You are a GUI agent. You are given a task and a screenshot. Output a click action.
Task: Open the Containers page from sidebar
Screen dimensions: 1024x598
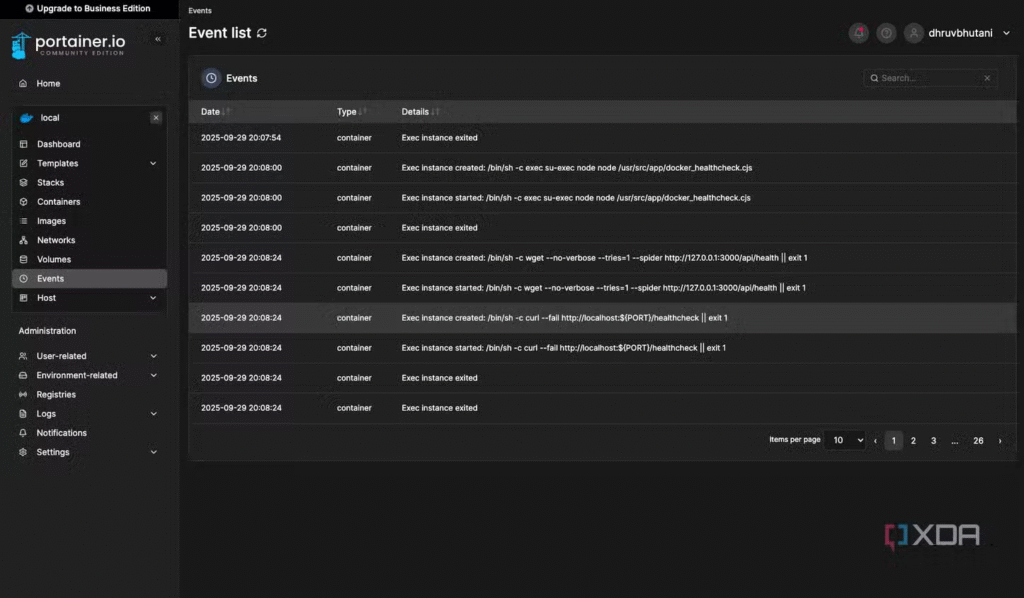(58, 202)
